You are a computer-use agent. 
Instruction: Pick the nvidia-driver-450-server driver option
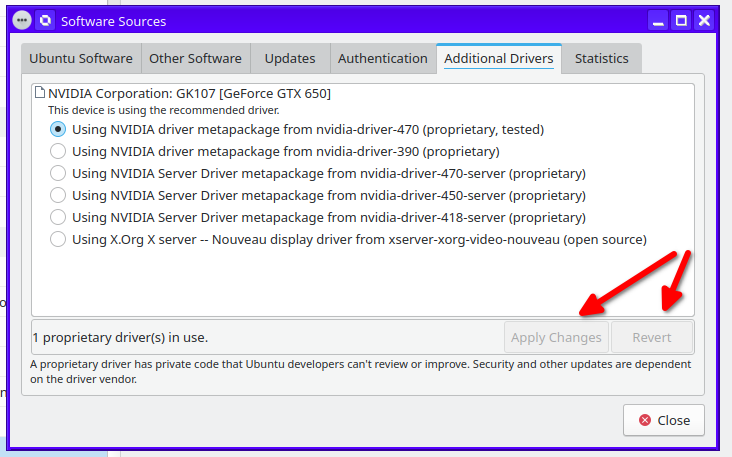click(58, 195)
